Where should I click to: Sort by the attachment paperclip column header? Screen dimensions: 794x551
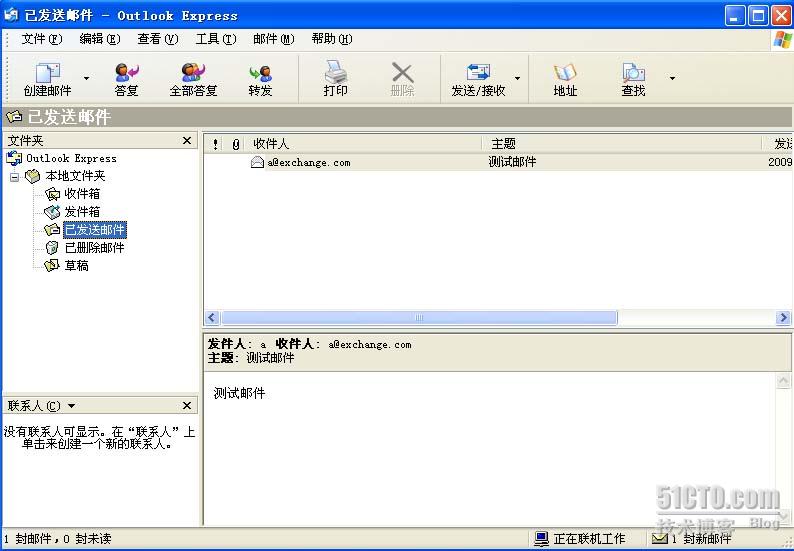pyautogui.click(x=235, y=144)
